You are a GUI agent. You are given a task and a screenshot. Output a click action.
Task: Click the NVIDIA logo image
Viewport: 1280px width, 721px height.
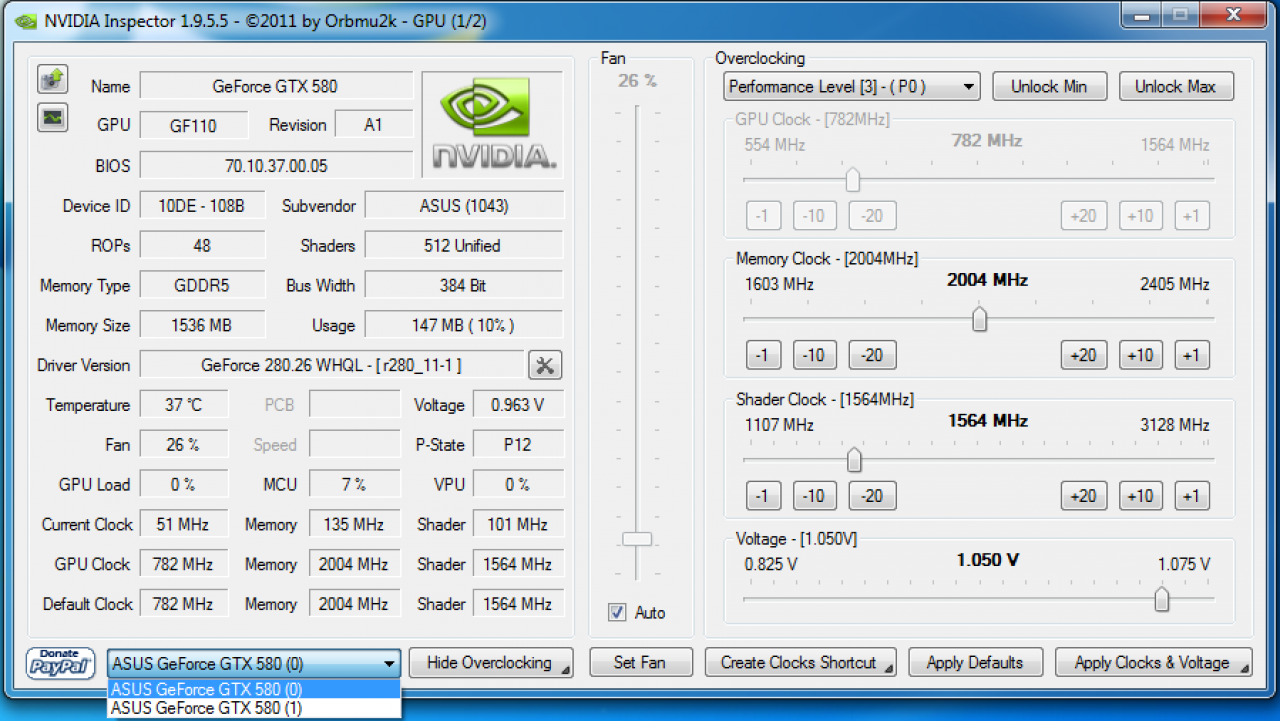pyautogui.click(x=494, y=125)
